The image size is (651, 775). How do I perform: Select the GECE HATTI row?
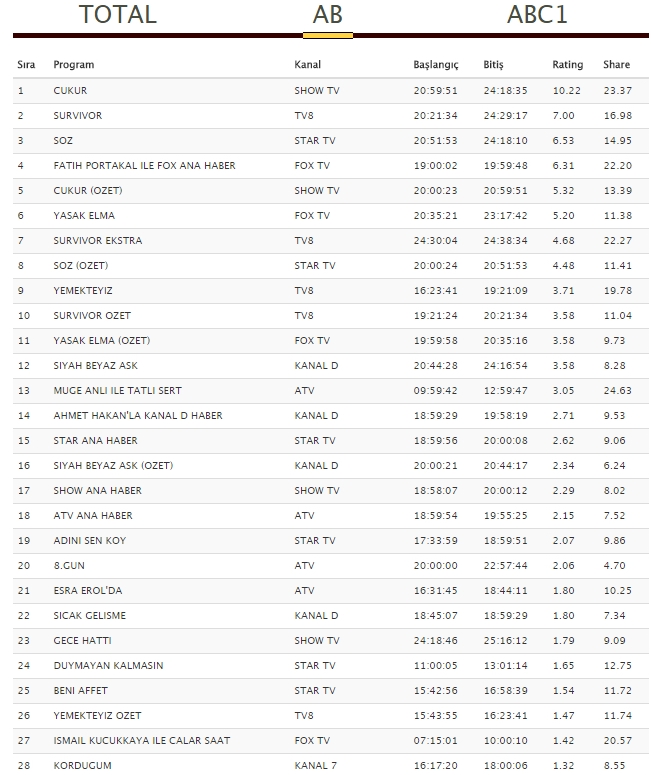pyautogui.click(x=331, y=641)
